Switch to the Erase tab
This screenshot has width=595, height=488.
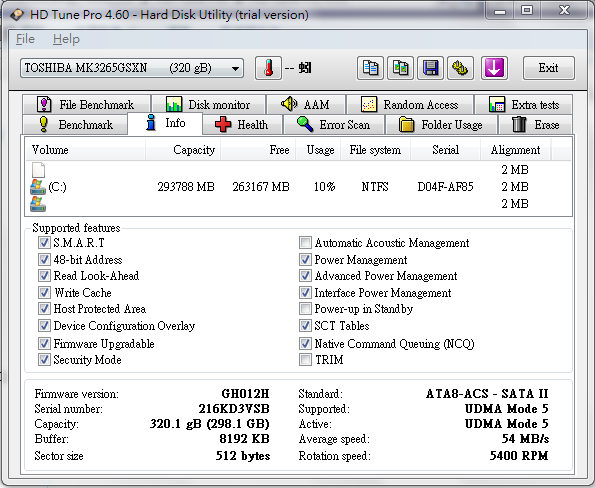click(x=535, y=125)
